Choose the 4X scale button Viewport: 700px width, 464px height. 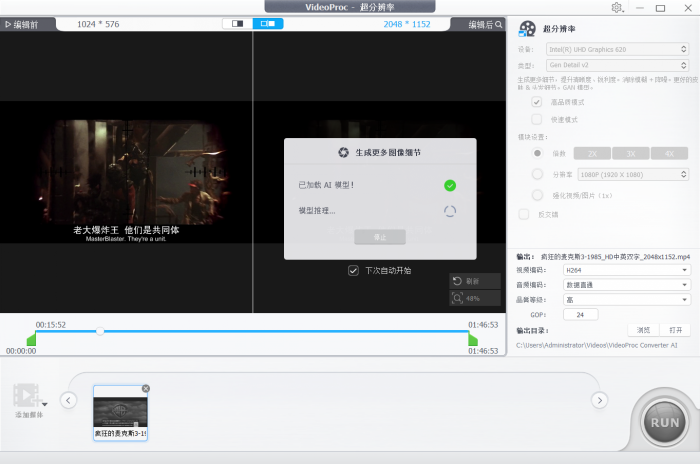[x=669, y=154]
